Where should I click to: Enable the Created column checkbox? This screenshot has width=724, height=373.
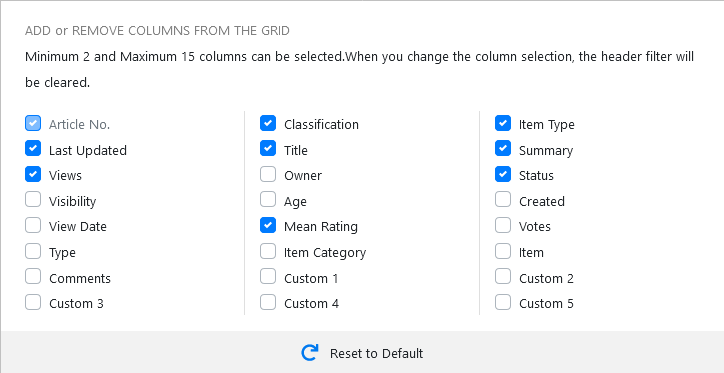(x=503, y=200)
